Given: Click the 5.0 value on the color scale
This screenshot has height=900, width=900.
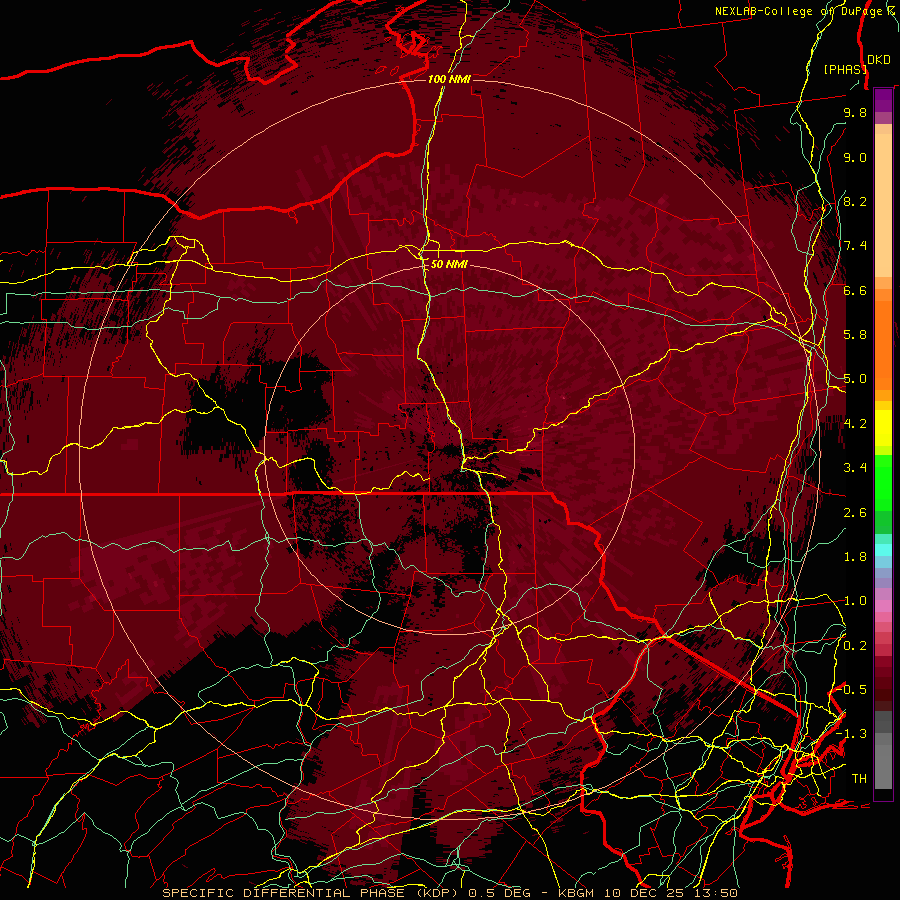Looking at the screenshot, I should click(855, 379).
